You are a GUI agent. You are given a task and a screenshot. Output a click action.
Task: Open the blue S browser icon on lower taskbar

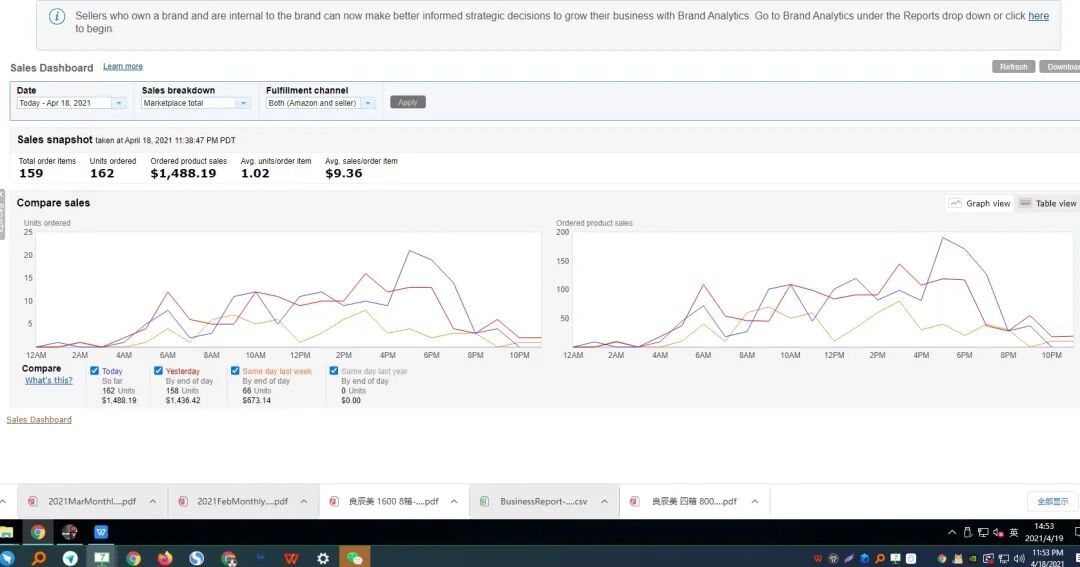(196, 558)
